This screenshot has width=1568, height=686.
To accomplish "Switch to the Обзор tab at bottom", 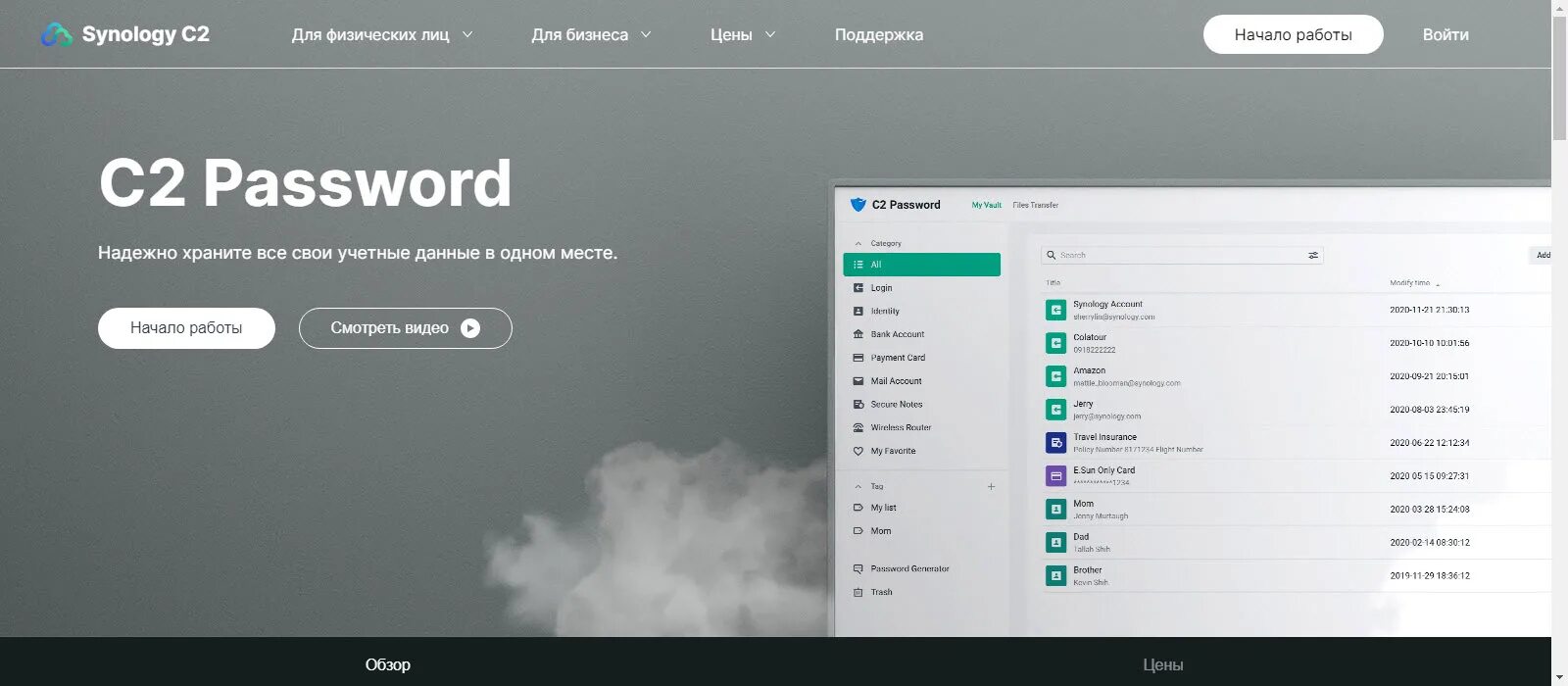I will [x=388, y=664].
